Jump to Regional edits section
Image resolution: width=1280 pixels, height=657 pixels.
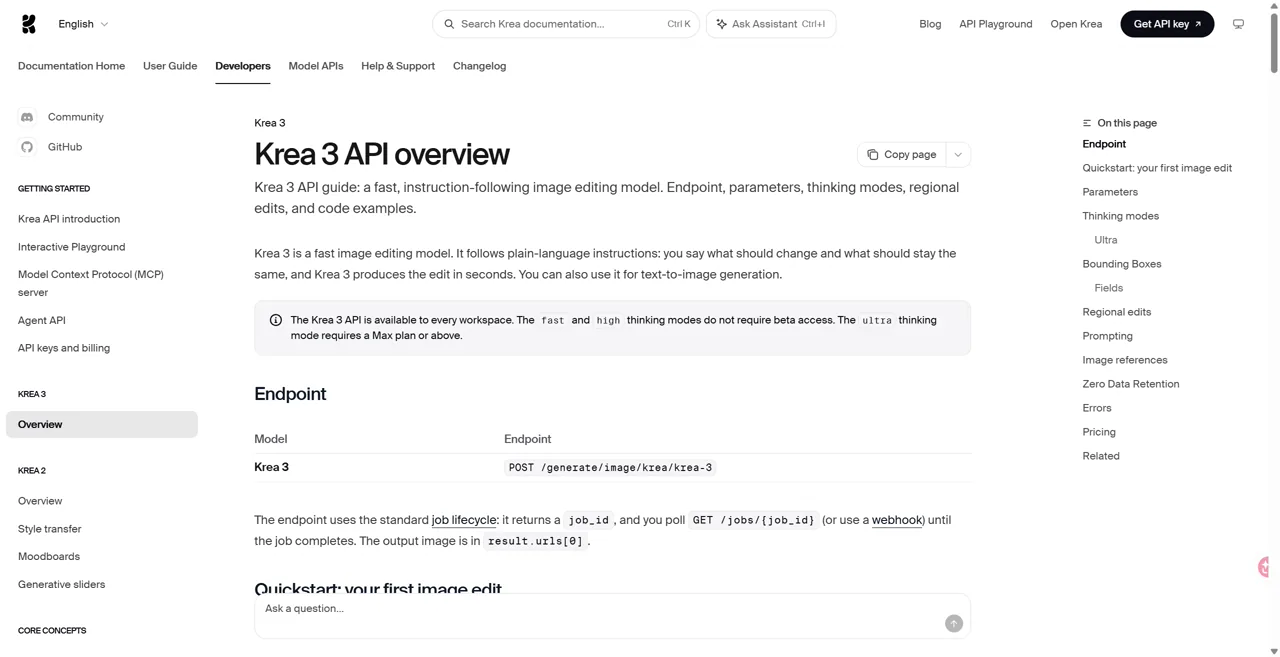coord(1116,312)
